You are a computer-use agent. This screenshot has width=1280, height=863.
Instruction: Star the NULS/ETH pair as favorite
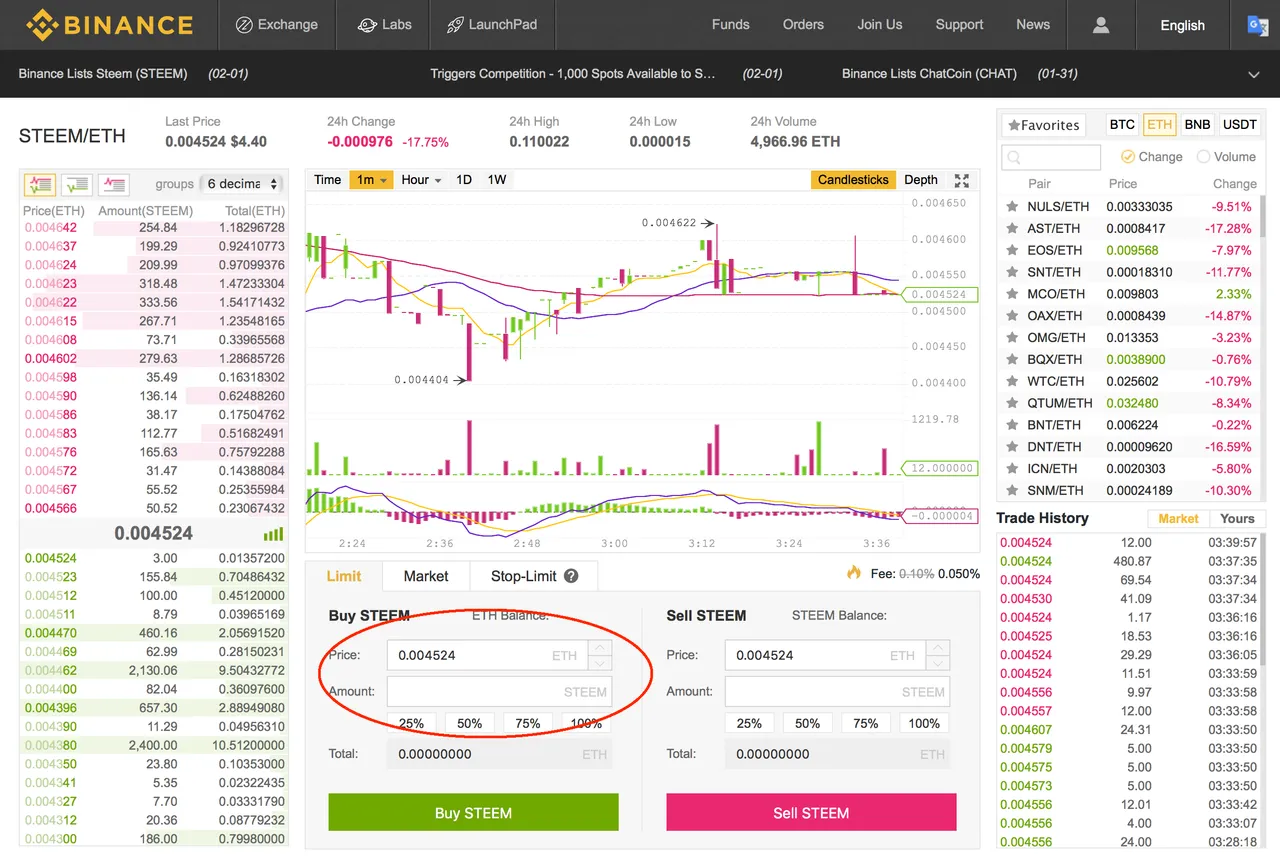[1012, 207]
